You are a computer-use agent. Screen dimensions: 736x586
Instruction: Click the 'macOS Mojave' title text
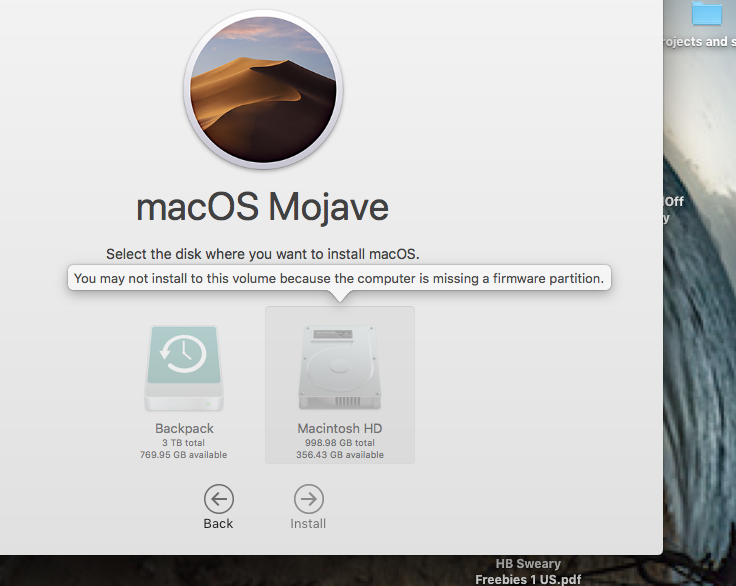pos(262,207)
